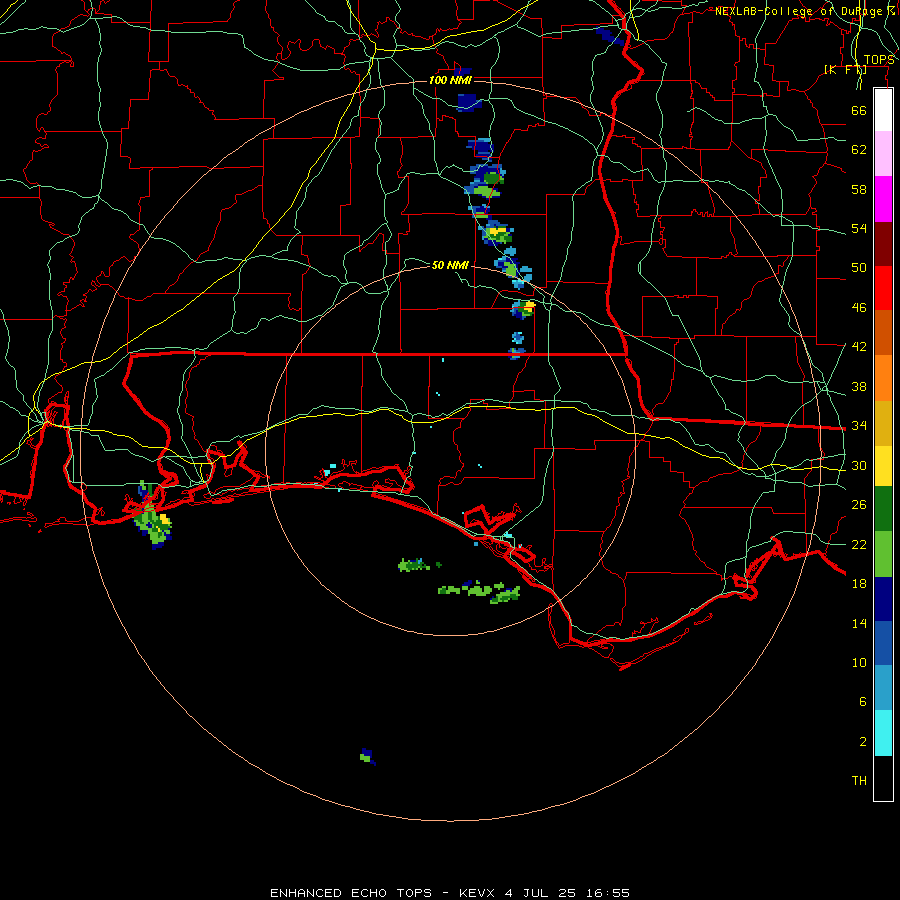Viewport: 900px width, 900px height.
Task: Click the legend value '38'
Action: tap(859, 386)
